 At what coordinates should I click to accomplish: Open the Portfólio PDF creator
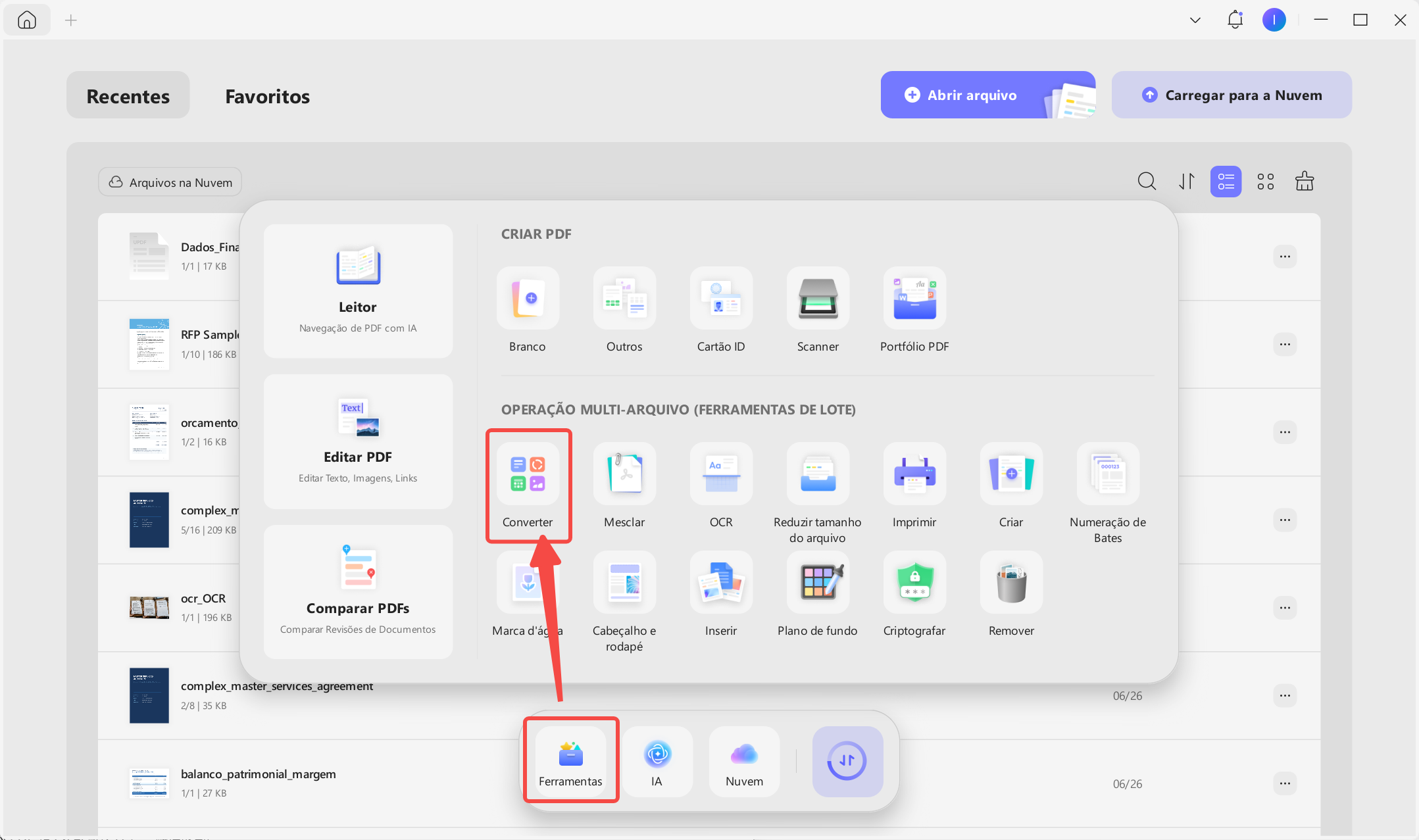coord(914,310)
